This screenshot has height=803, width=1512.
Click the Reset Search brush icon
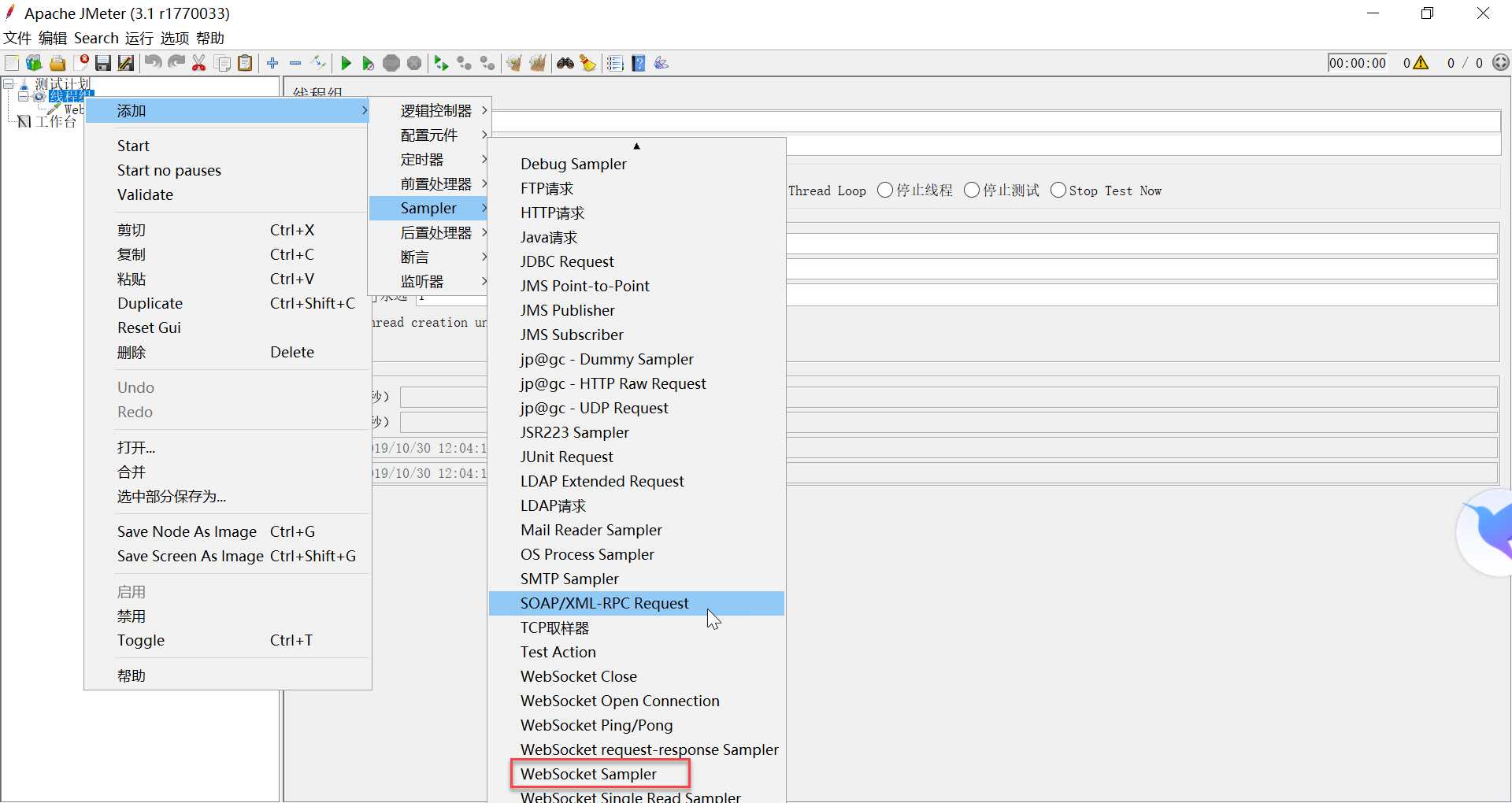pos(587,63)
